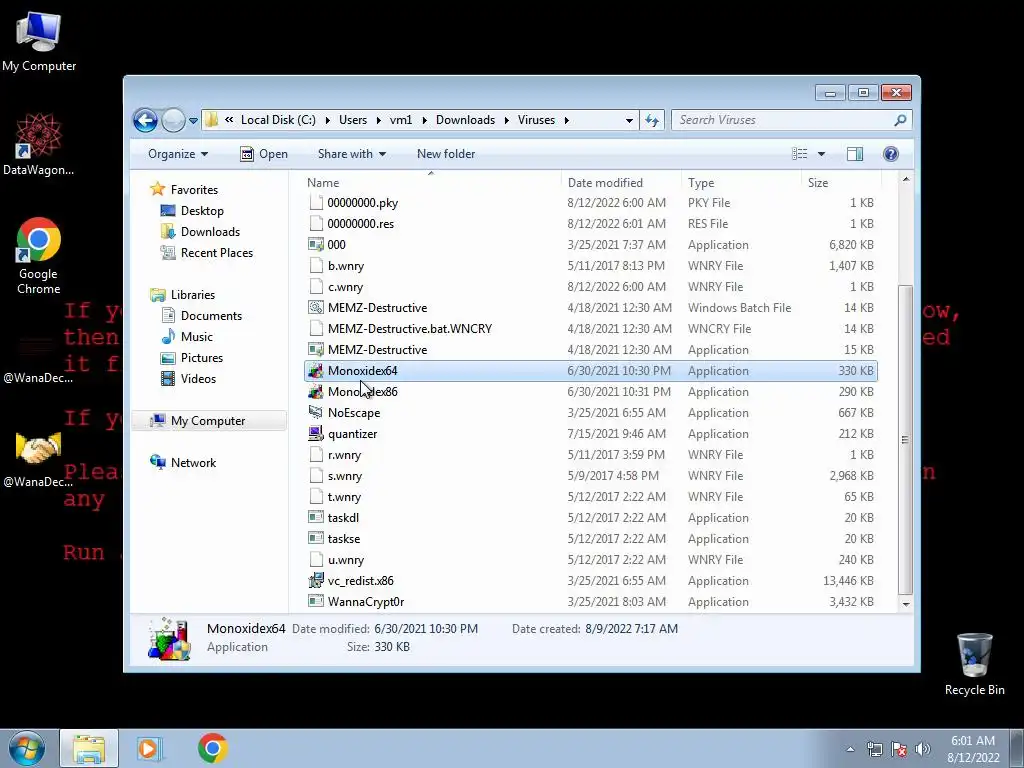Navigate to the Downloads breadcrumb
This screenshot has width=1024, height=768.
(x=466, y=120)
